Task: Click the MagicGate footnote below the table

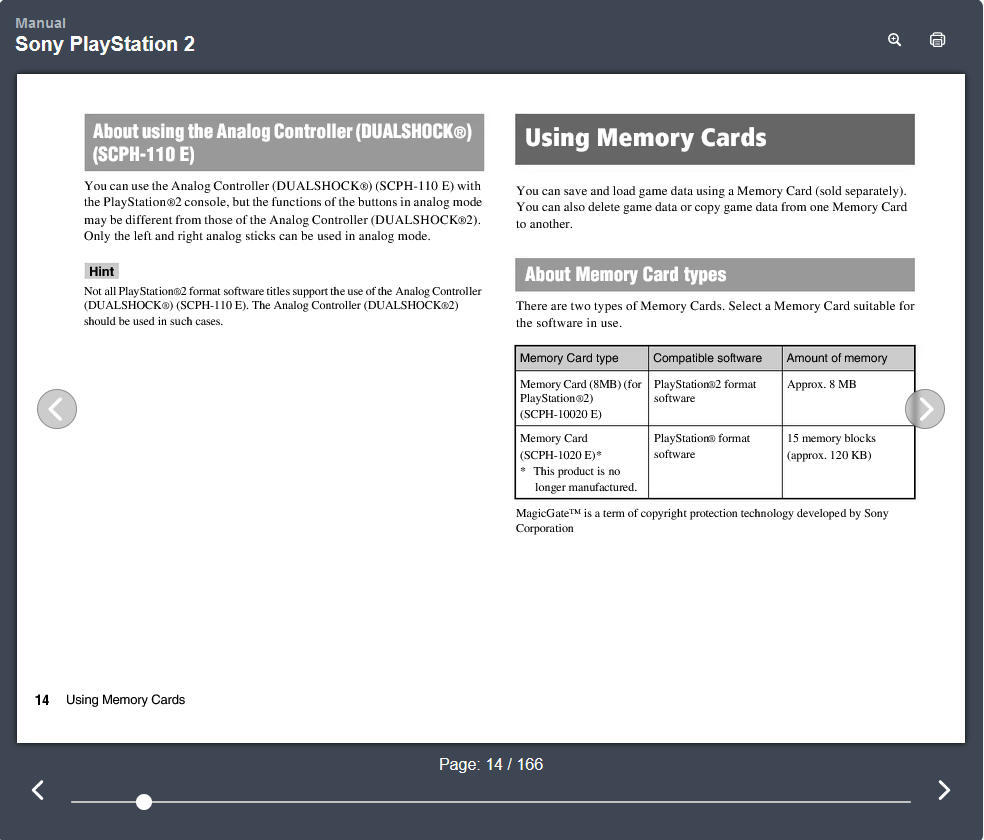Action: tap(701, 520)
